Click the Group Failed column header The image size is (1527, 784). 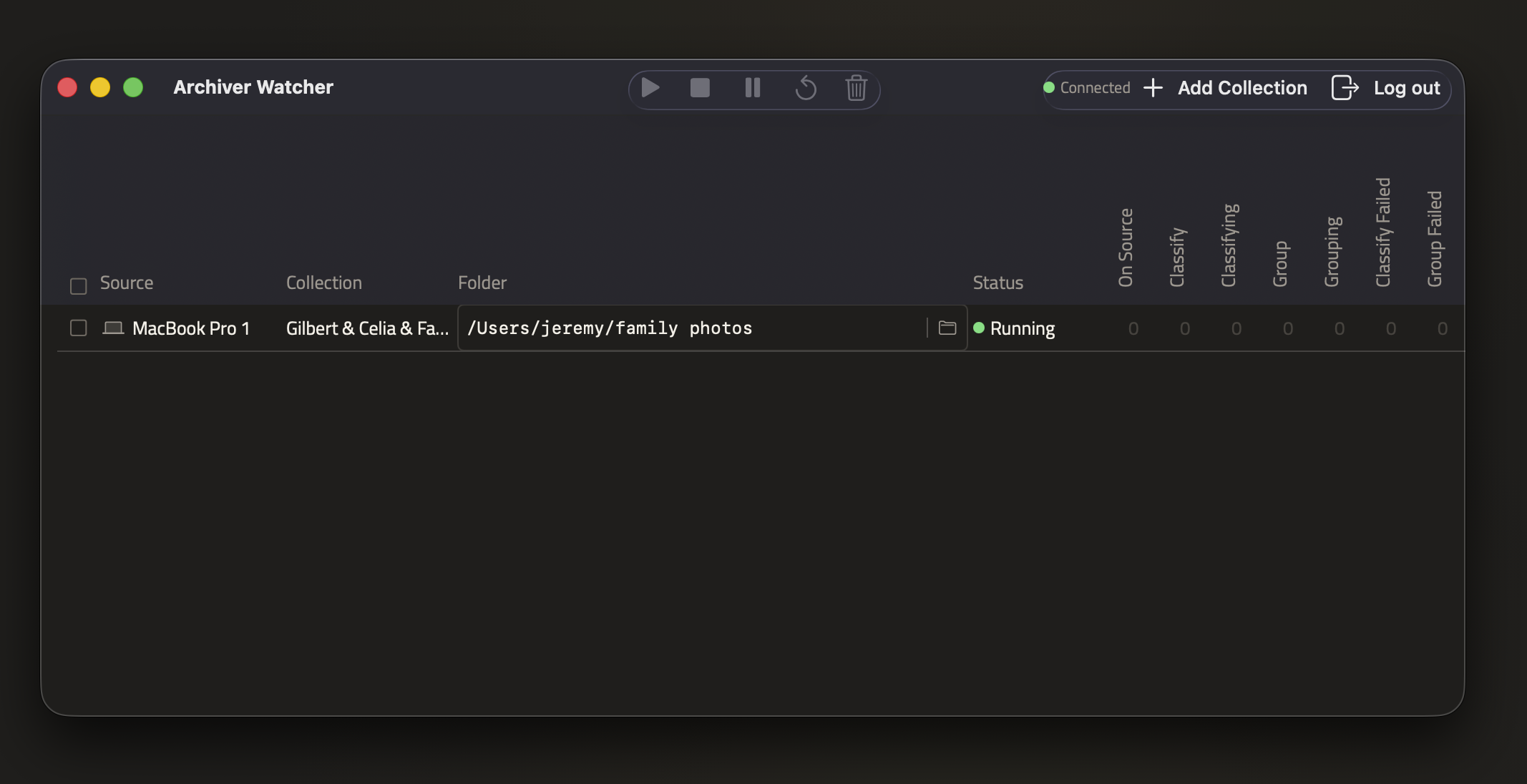[x=1435, y=239]
